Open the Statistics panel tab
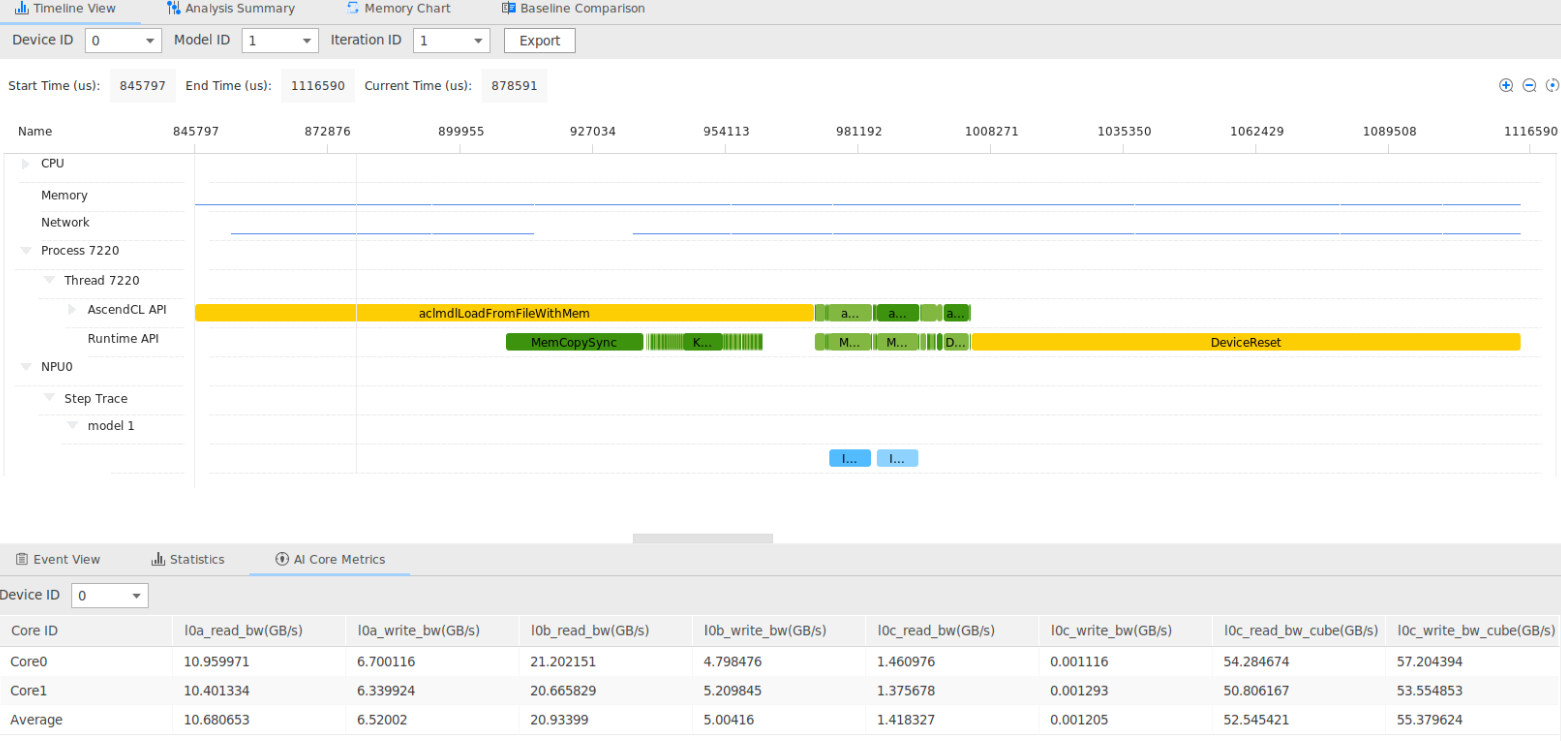 (188, 559)
